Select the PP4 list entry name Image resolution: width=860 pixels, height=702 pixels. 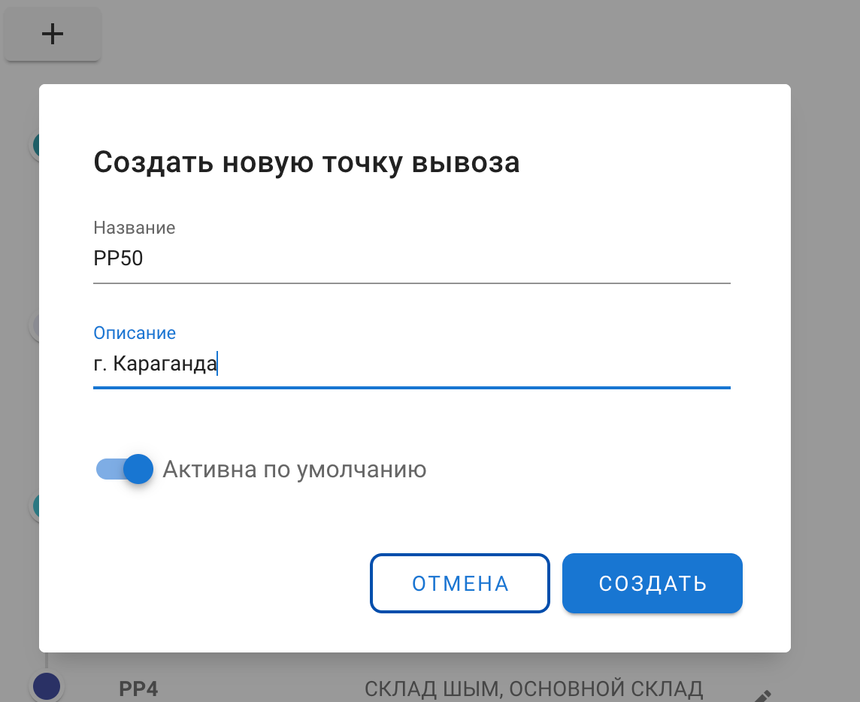click(139, 689)
